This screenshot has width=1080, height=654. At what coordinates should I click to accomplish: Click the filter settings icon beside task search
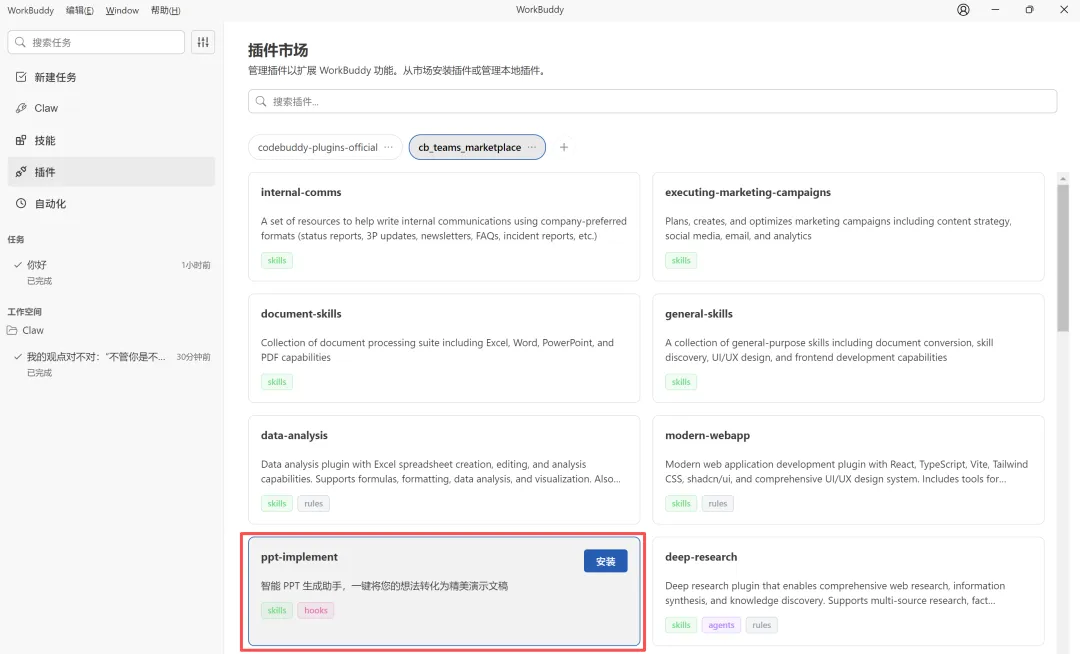[203, 42]
